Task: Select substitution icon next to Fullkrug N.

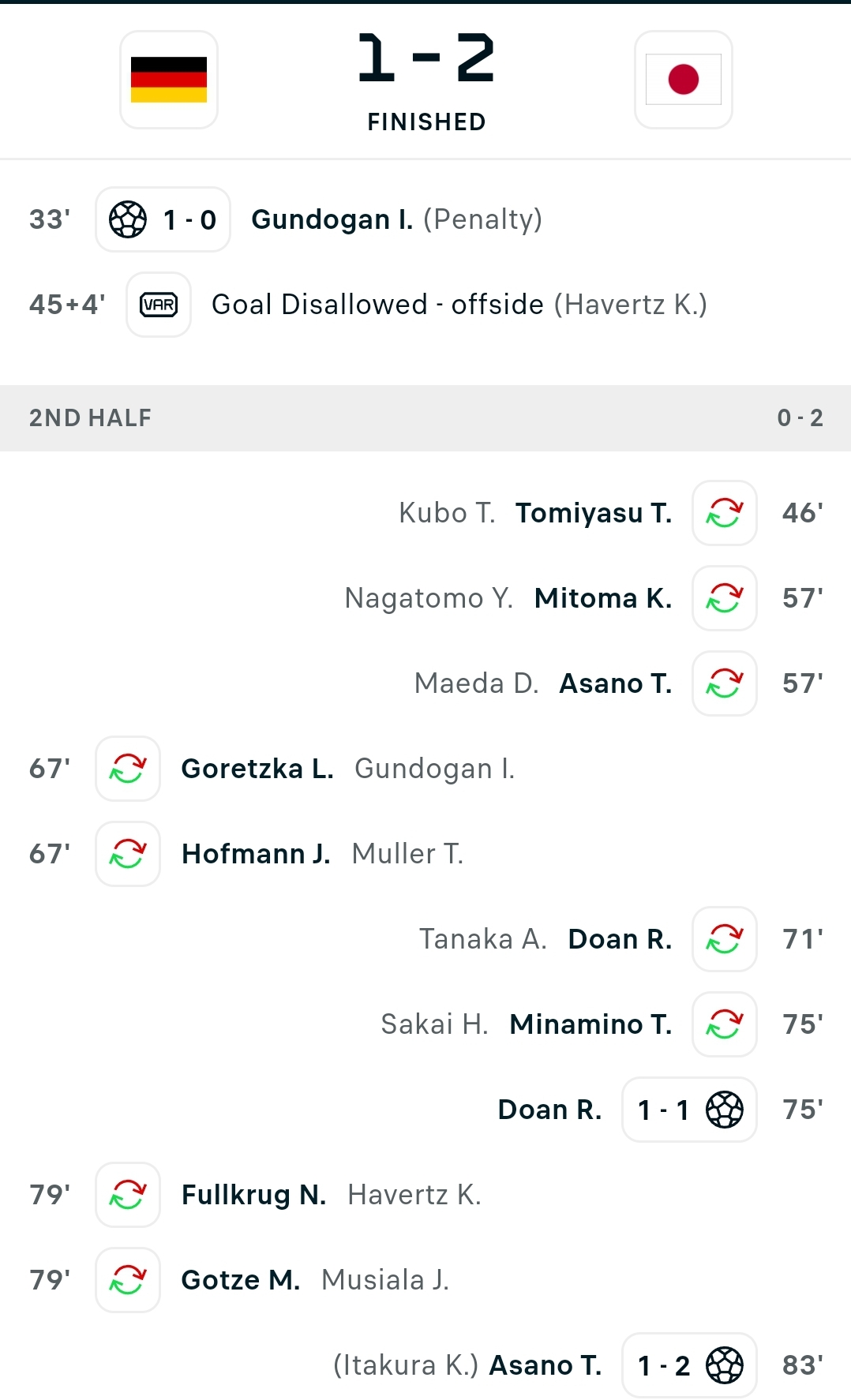Action: pos(128,1195)
